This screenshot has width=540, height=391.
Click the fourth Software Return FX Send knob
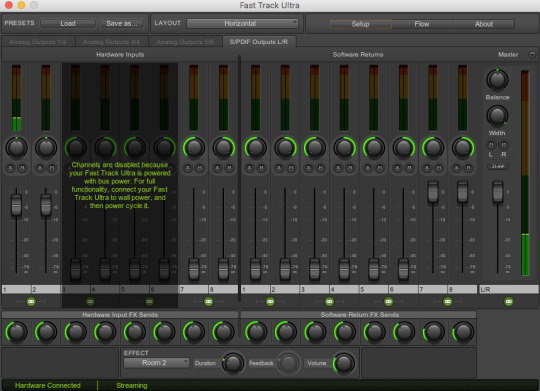345,332
